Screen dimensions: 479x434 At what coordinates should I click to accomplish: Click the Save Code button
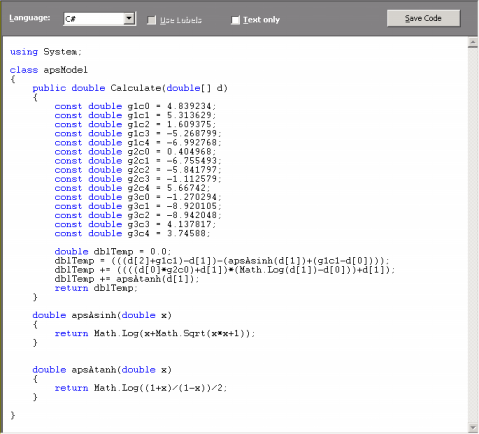[x=423, y=18]
